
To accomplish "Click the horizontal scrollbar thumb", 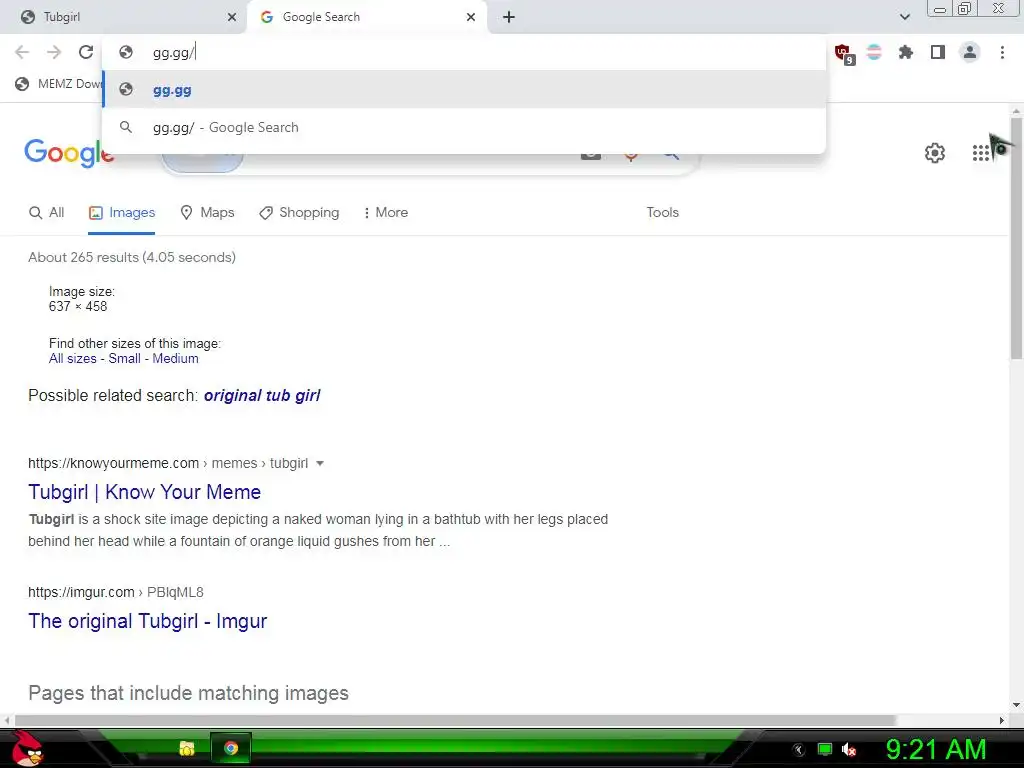I will tap(455, 720).
